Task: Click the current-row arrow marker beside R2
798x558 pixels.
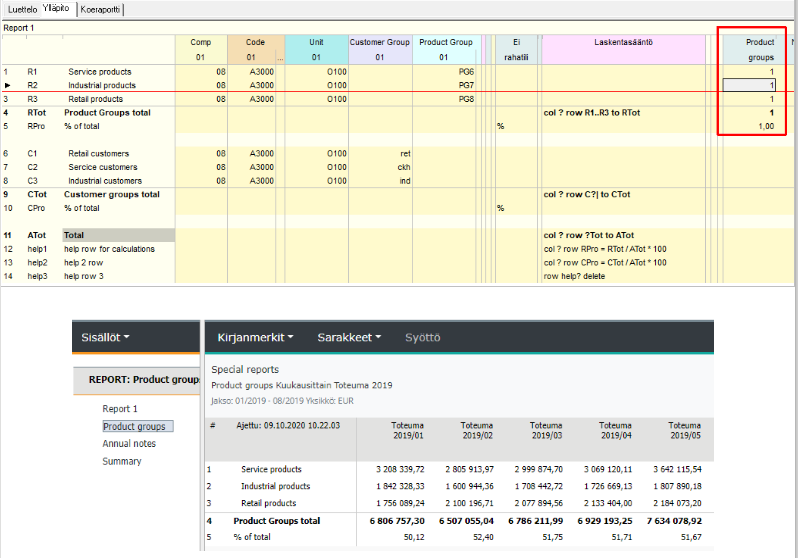Action: click(7, 86)
